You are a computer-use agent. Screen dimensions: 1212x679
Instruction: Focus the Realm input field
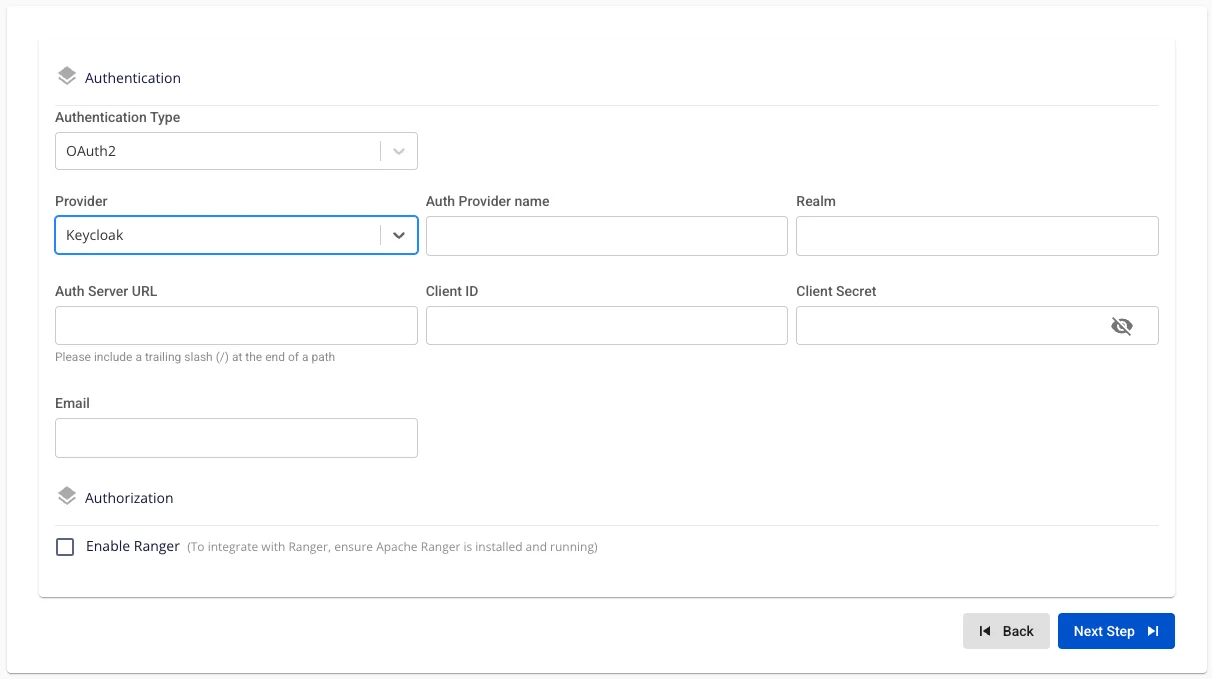point(977,236)
